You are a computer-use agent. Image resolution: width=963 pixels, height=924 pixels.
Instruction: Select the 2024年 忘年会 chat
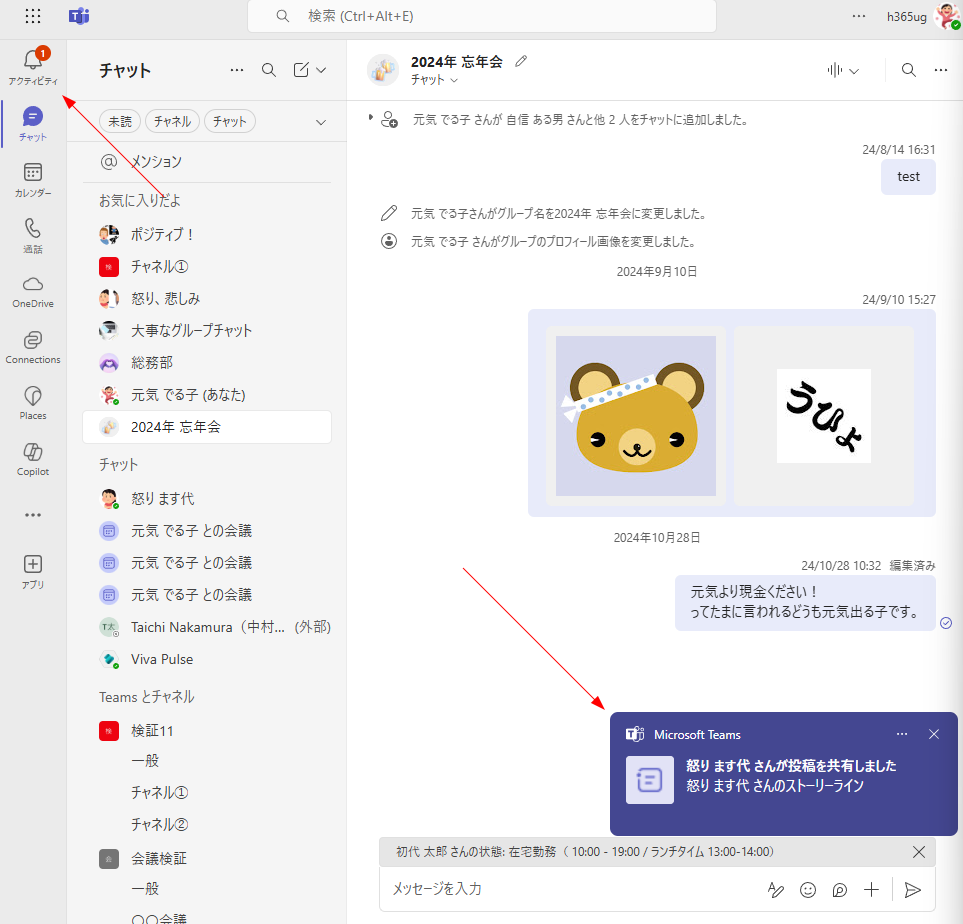tap(207, 427)
